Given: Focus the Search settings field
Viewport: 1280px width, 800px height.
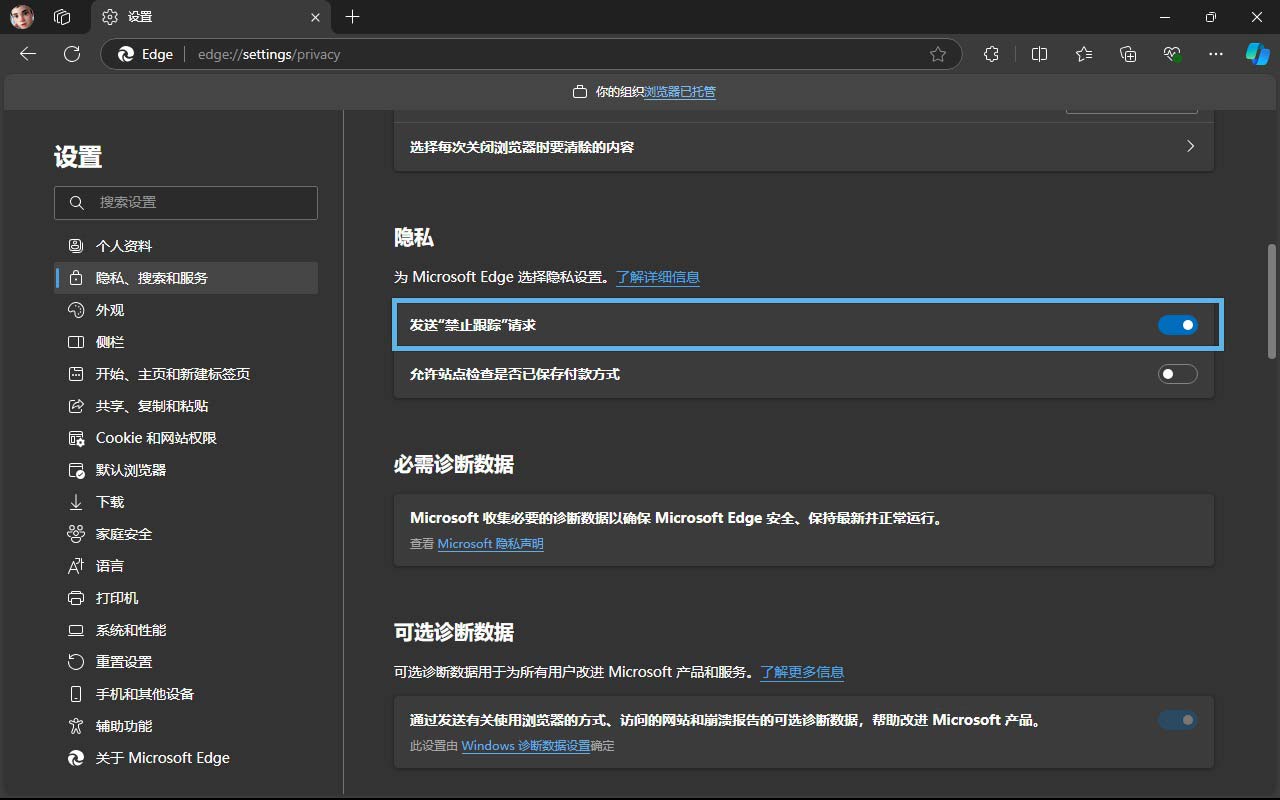Looking at the screenshot, I should pyautogui.click(x=186, y=202).
